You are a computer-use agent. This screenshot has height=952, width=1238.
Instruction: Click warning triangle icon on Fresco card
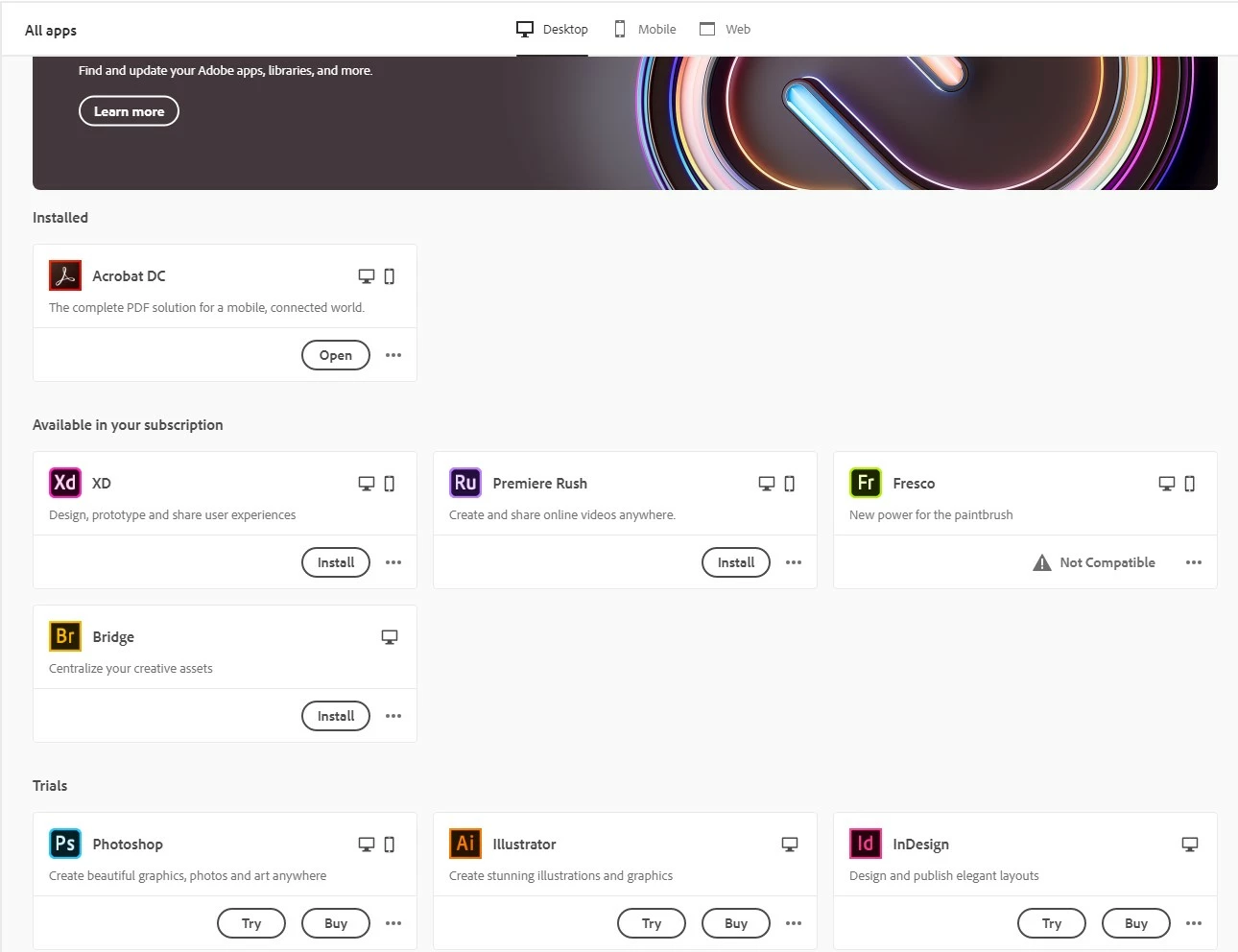(1042, 562)
